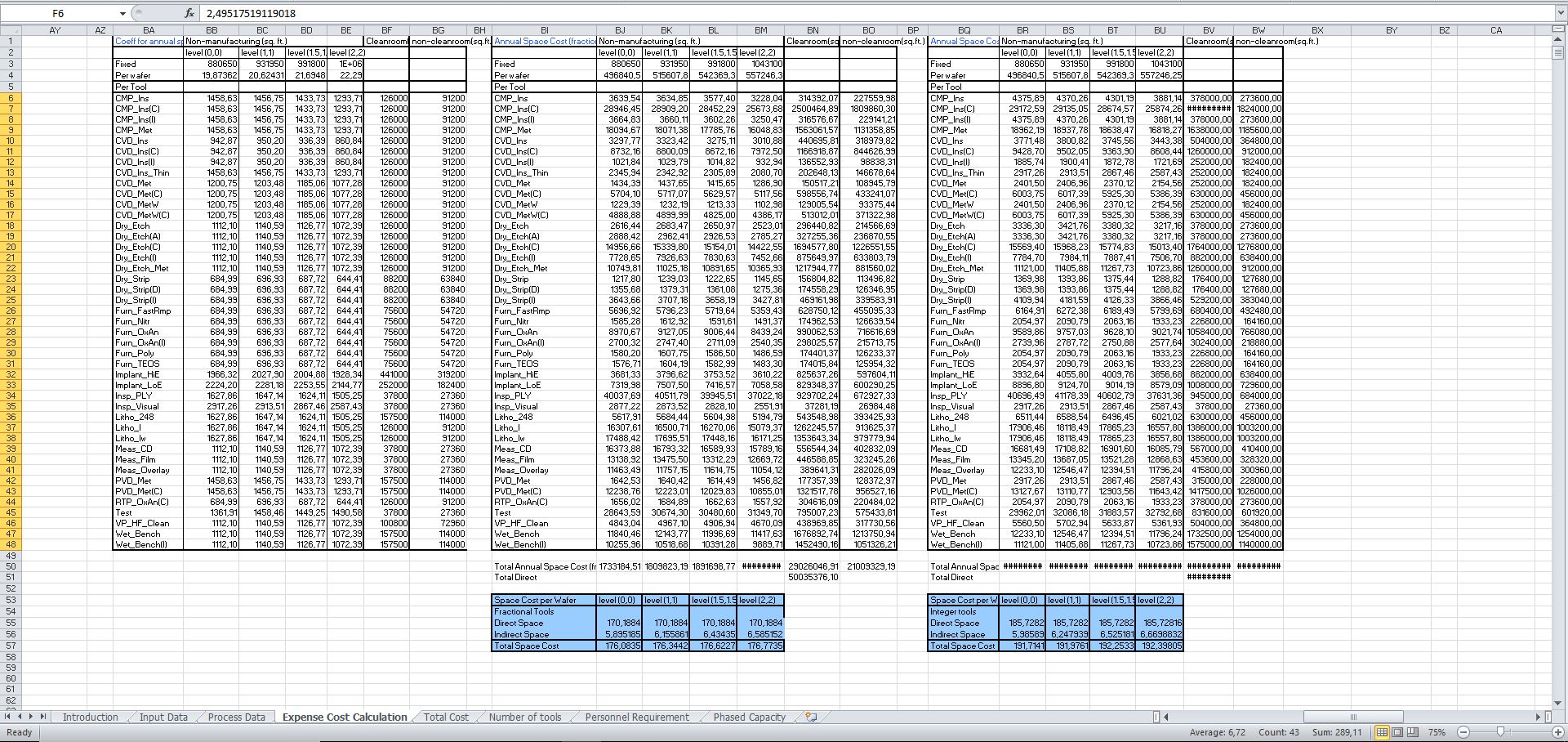Image resolution: width=1568 pixels, height=742 pixels.
Task: Click the Ready status indicator
Action: (20, 732)
